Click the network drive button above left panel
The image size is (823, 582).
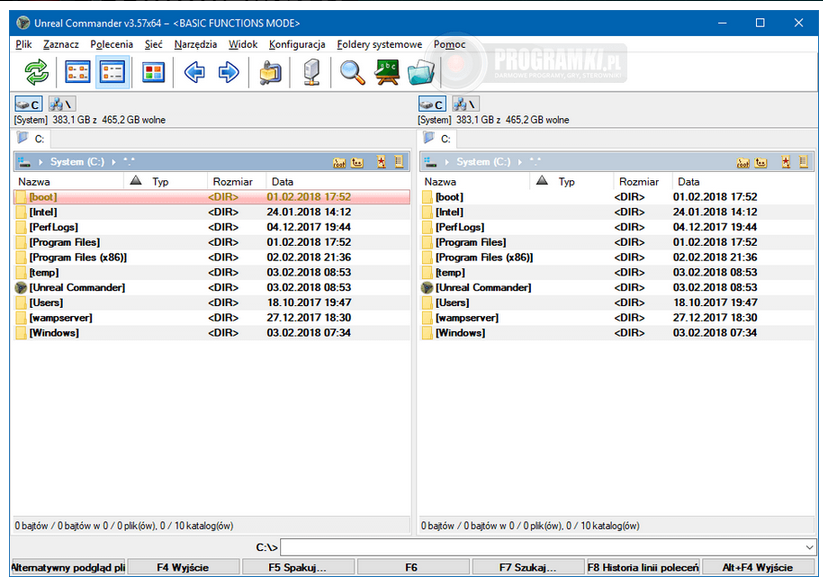(62, 104)
